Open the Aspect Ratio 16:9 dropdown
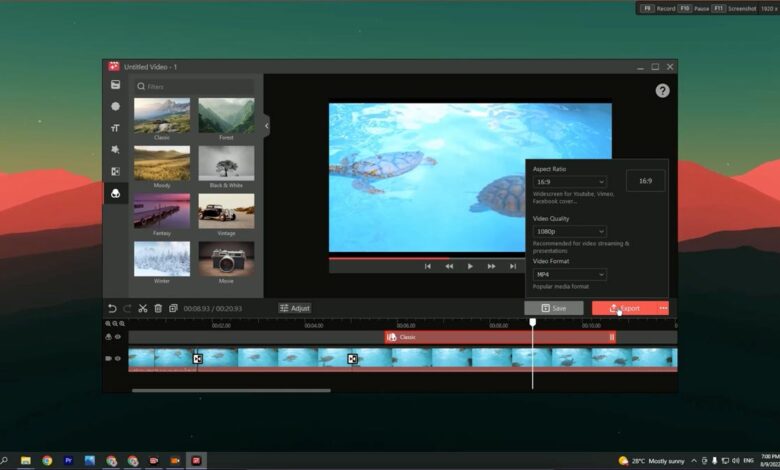 570,182
